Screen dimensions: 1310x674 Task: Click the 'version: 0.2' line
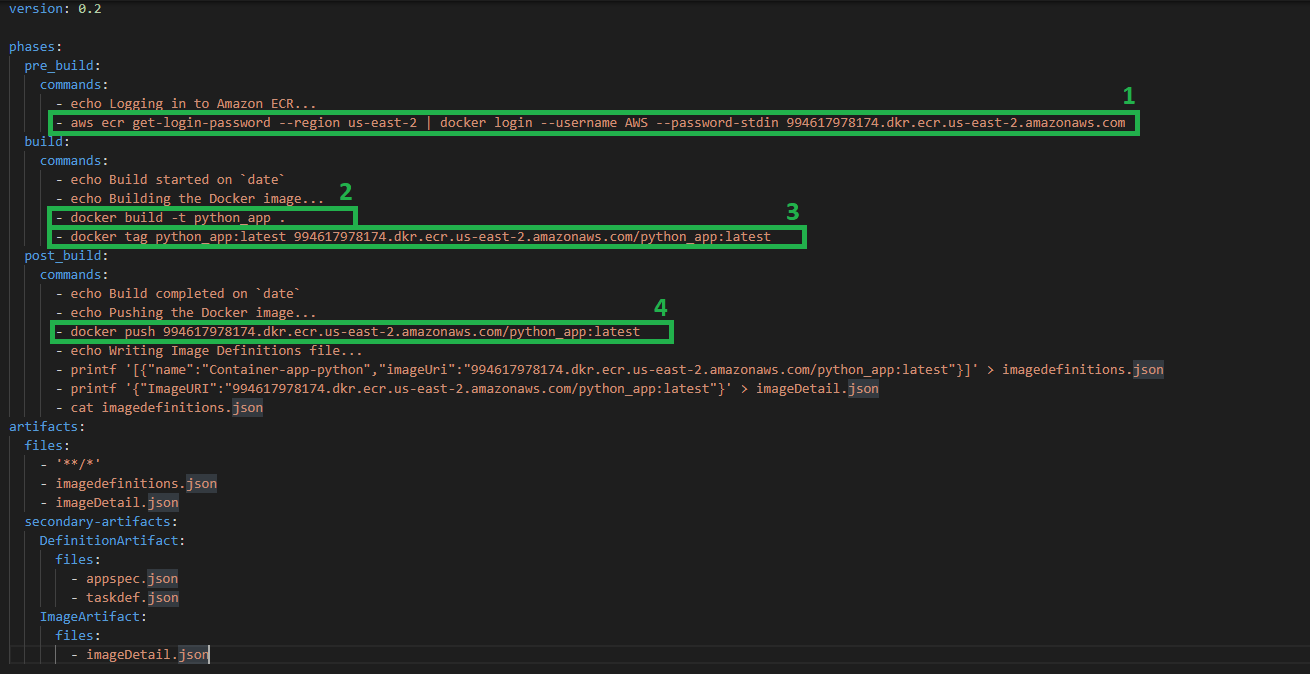(x=55, y=9)
